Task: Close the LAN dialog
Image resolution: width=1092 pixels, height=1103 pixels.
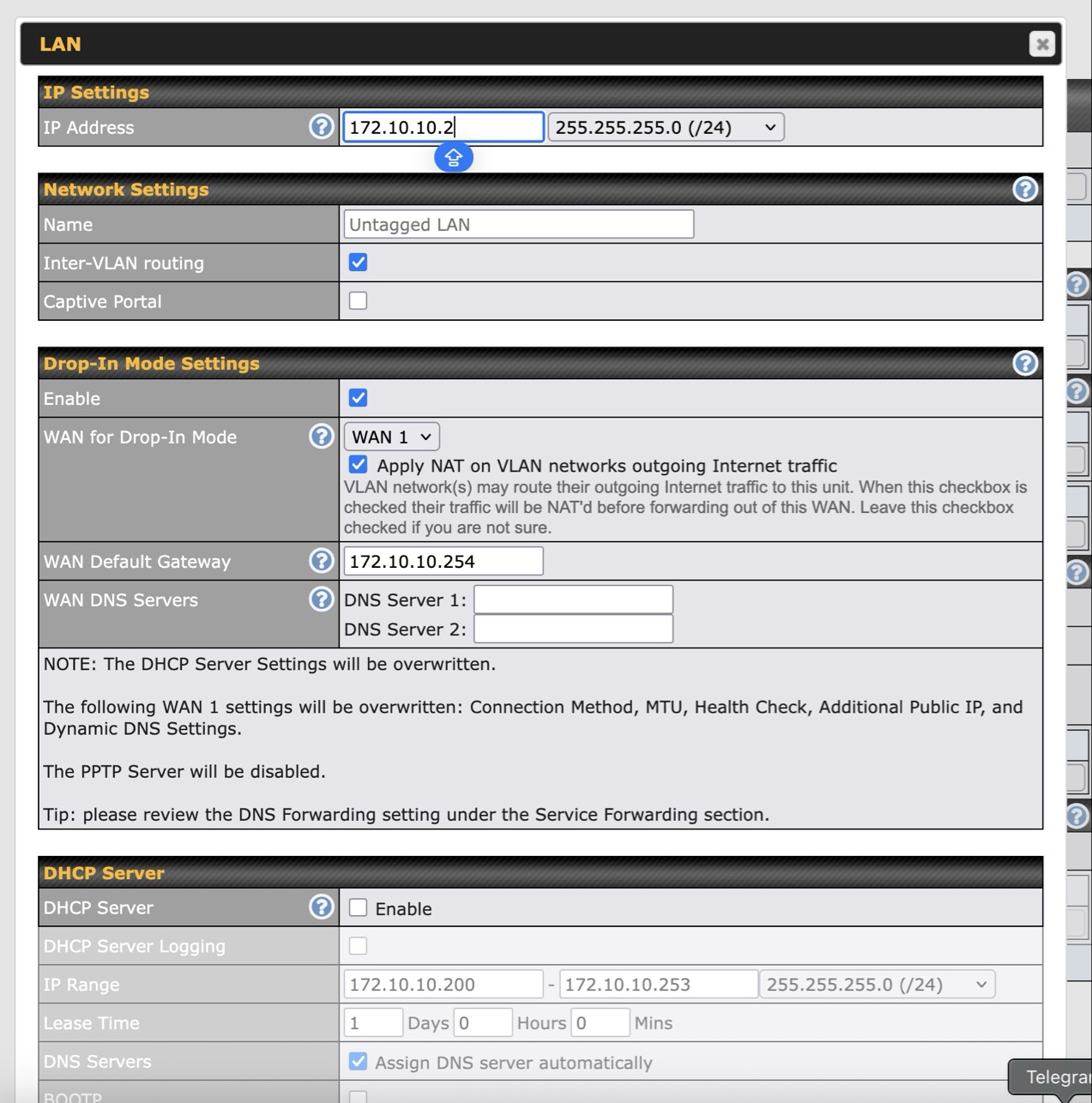Action: [1041, 44]
